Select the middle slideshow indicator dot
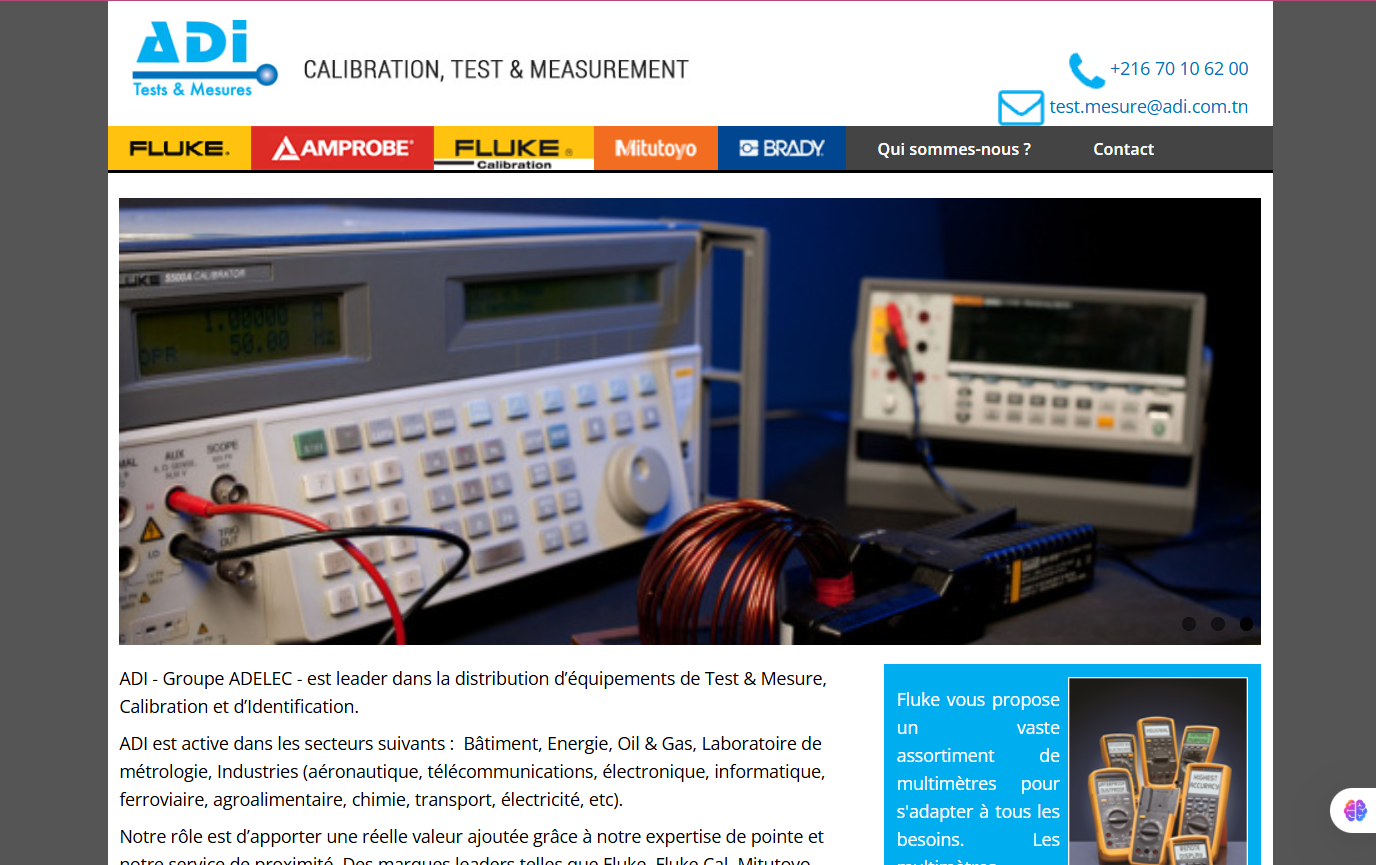The height and width of the screenshot is (865, 1376). pos(1218,624)
